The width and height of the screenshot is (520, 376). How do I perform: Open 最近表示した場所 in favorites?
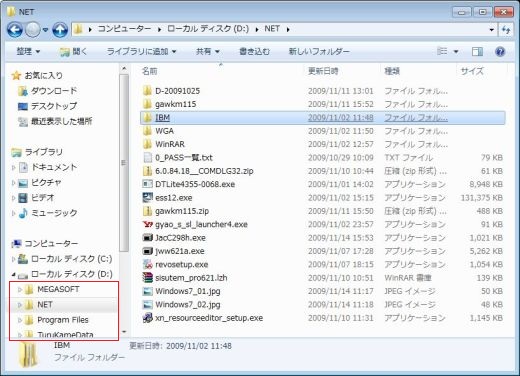pos(61,121)
